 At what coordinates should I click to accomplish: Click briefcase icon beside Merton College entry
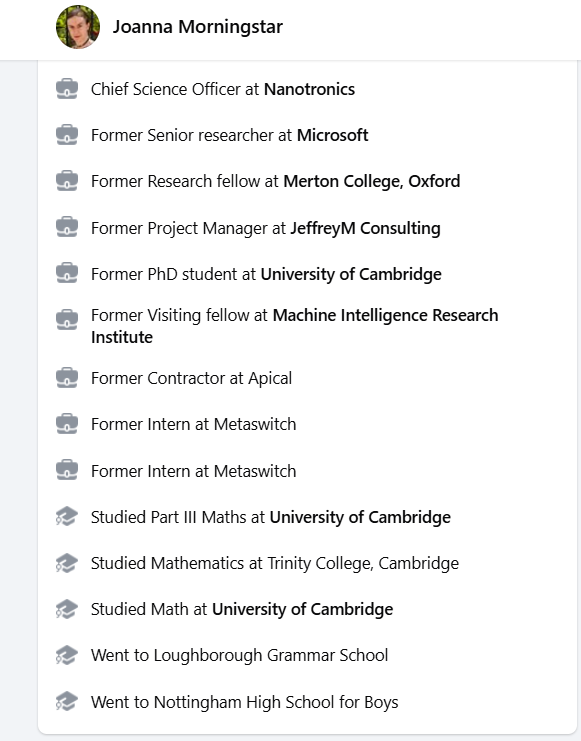67,181
